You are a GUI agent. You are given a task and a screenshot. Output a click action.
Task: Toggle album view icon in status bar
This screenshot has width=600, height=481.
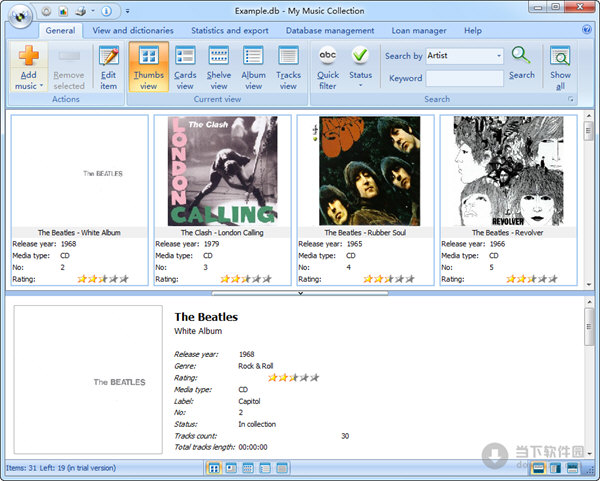(265, 468)
